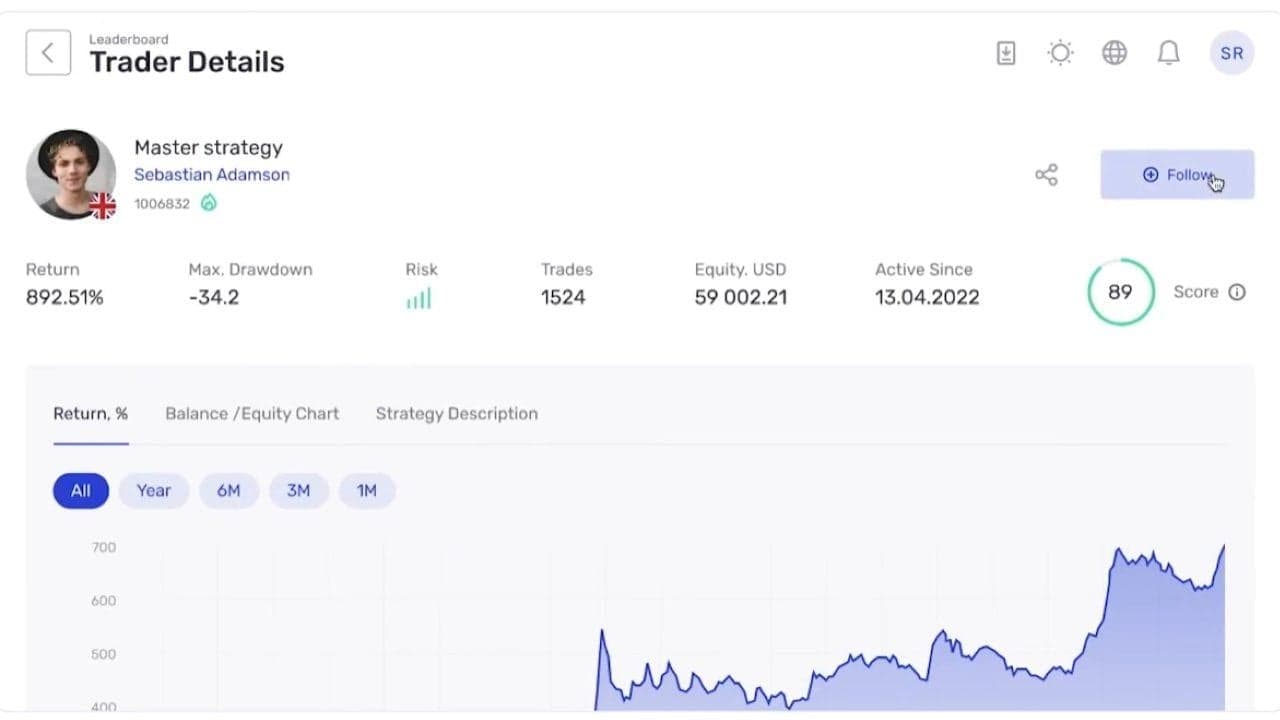1280x720 pixels.
Task: Open the download report icon
Action: pos(1006,53)
